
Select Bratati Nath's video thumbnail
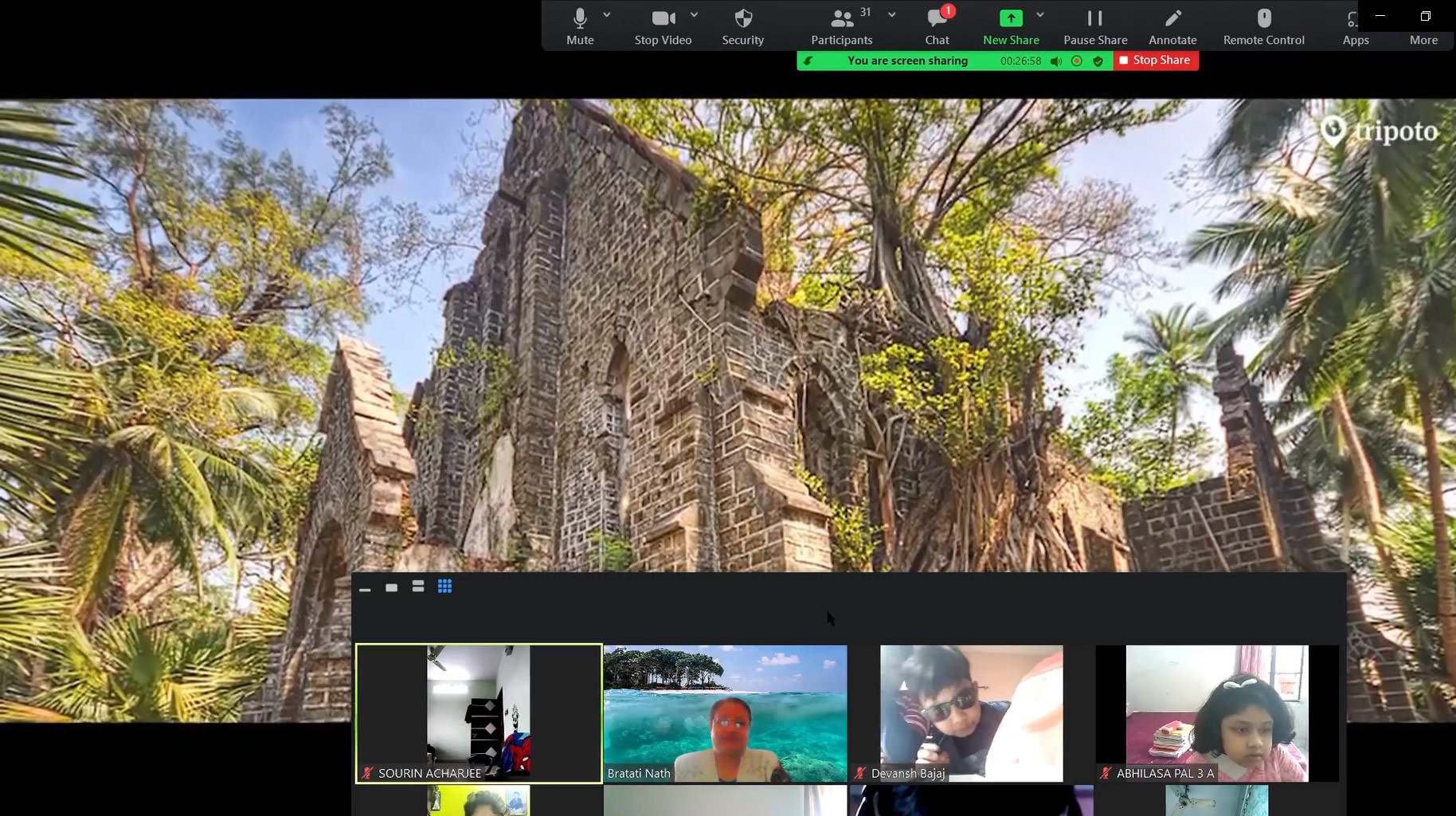tap(725, 713)
